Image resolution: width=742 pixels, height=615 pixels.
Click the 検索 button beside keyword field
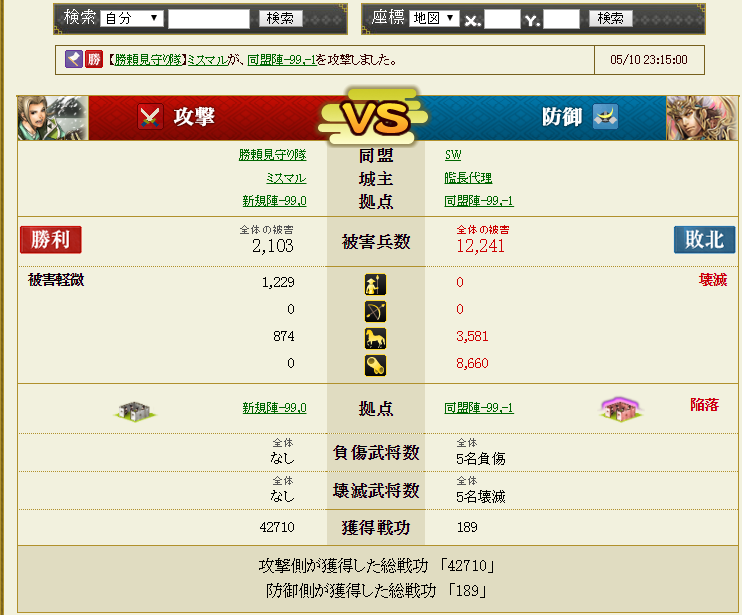pos(281,18)
